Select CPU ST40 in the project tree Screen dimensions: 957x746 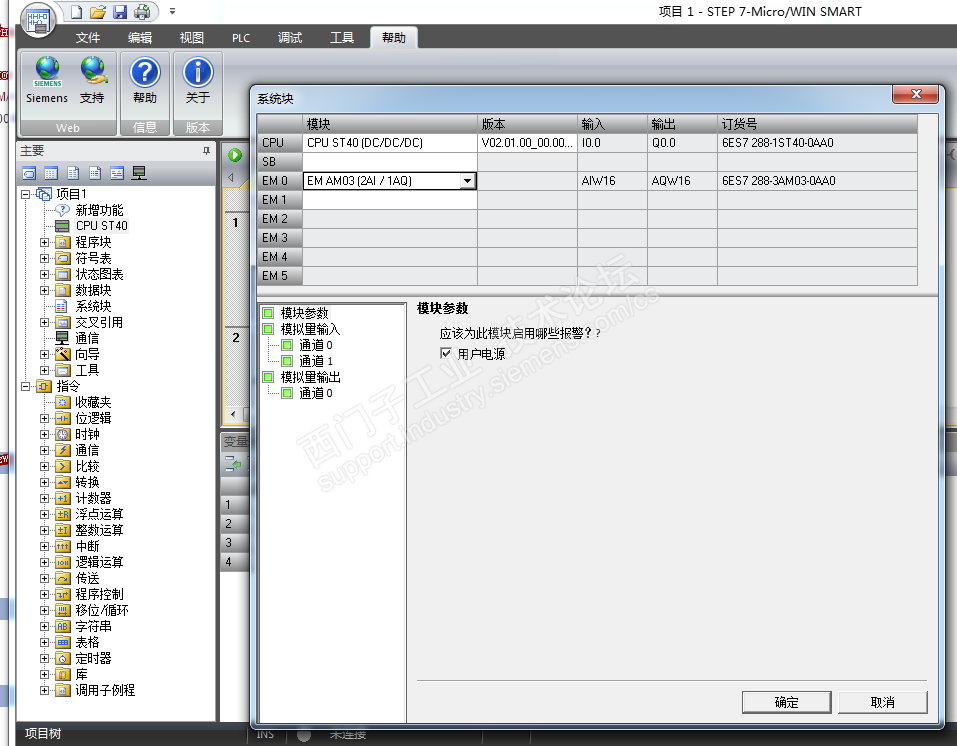(x=102, y=226)
